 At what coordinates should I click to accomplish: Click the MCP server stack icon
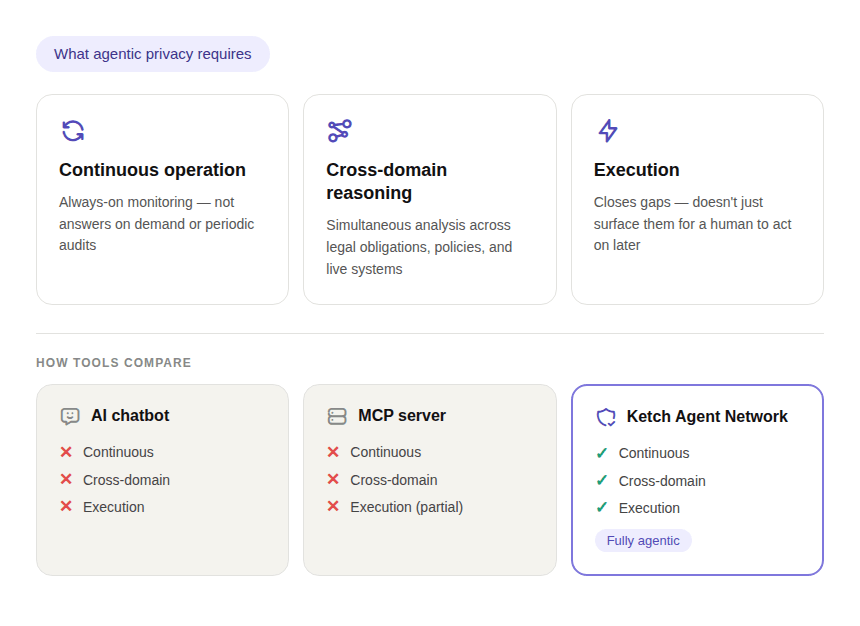(337, 416)
